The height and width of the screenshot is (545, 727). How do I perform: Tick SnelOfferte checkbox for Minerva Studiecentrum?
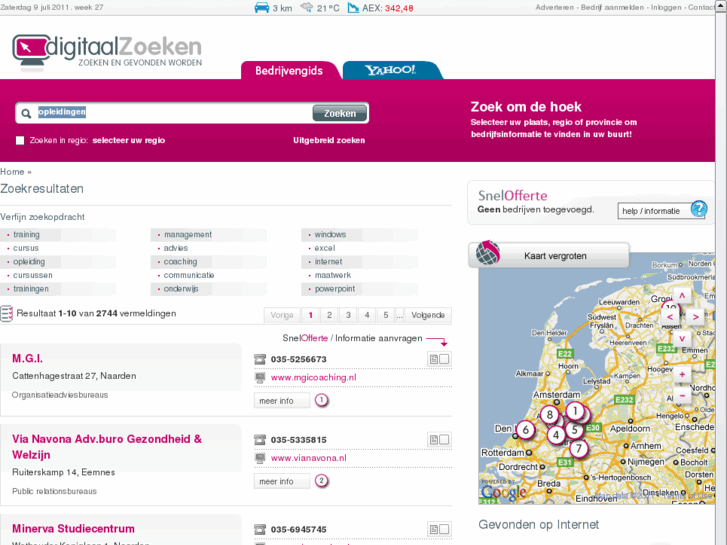coord(444,529)
